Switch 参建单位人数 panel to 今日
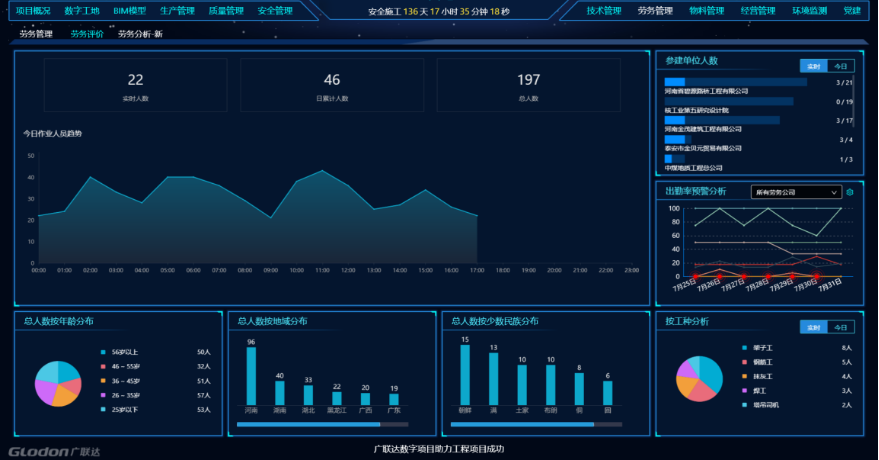 tap(840, 66)
